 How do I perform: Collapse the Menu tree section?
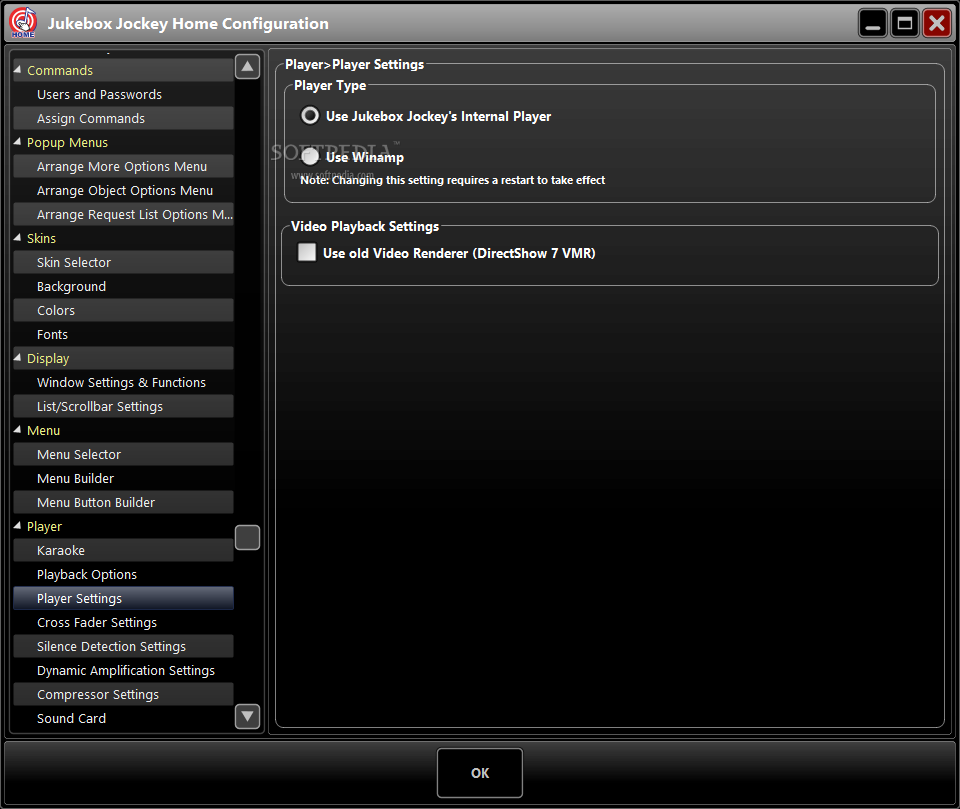pos(17,430)
